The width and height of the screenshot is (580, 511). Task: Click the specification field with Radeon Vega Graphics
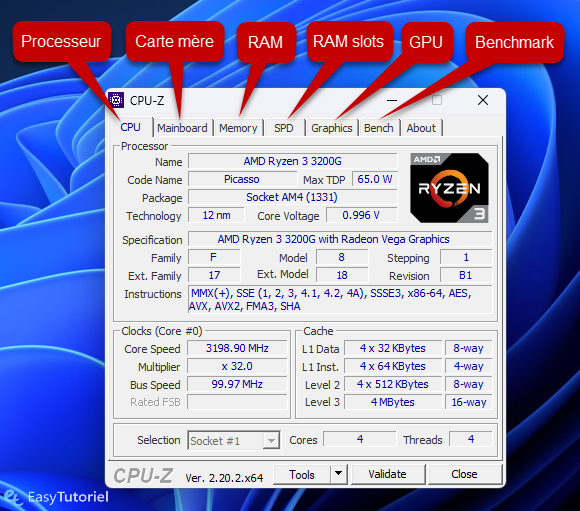pyautogui.click(x=340, y=239)
